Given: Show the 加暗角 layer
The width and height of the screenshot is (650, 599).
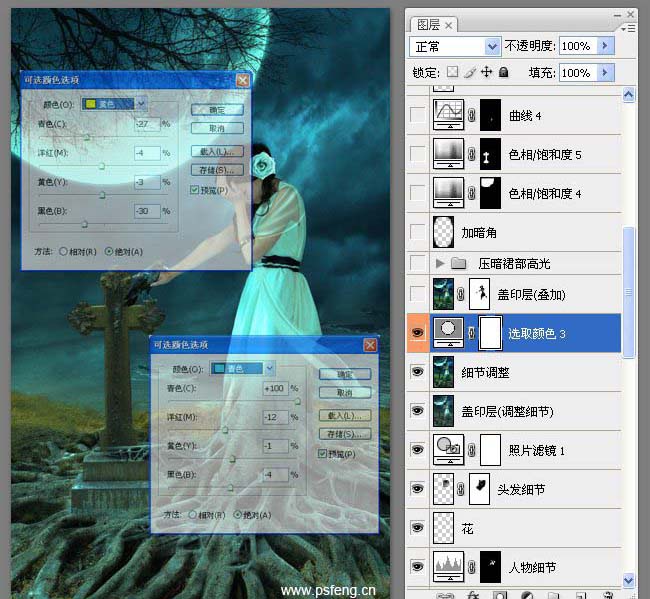Looking at the screenshot, I should [417, 232].
